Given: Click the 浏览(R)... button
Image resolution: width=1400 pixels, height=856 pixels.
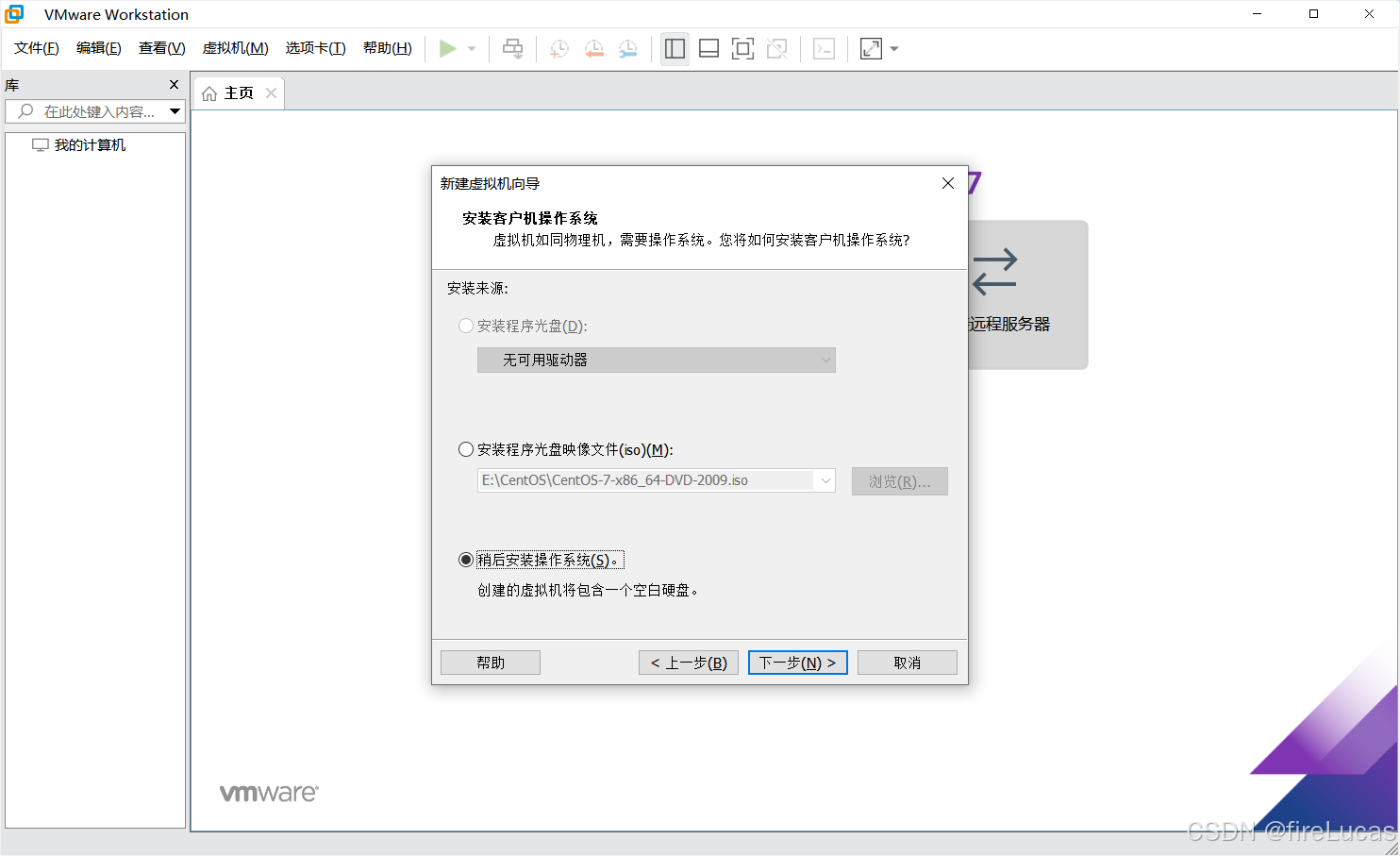Looking at the screenshot, I should (900, 481).
